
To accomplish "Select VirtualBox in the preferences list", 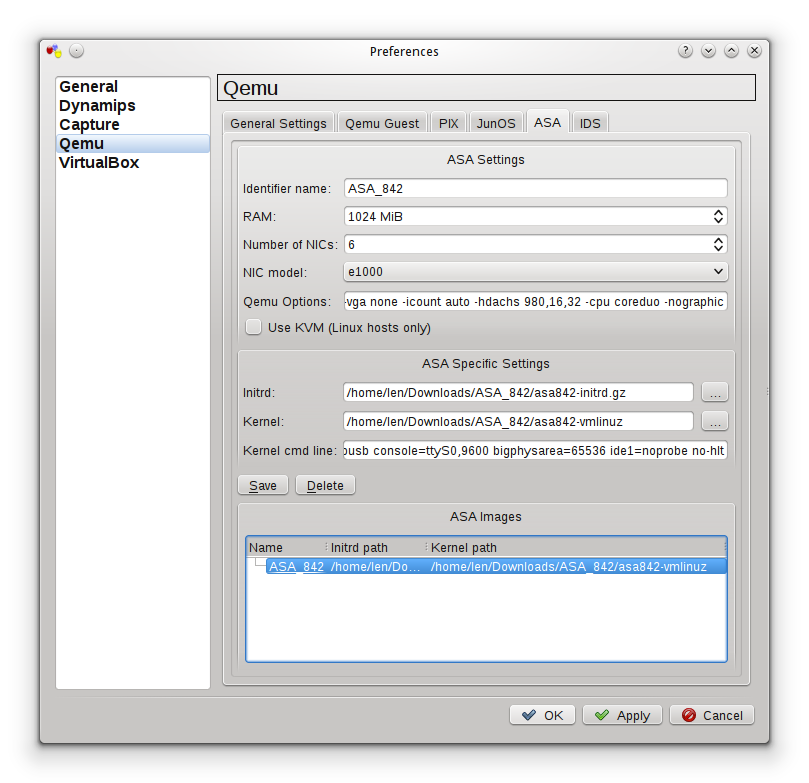I will coord(133,163).
